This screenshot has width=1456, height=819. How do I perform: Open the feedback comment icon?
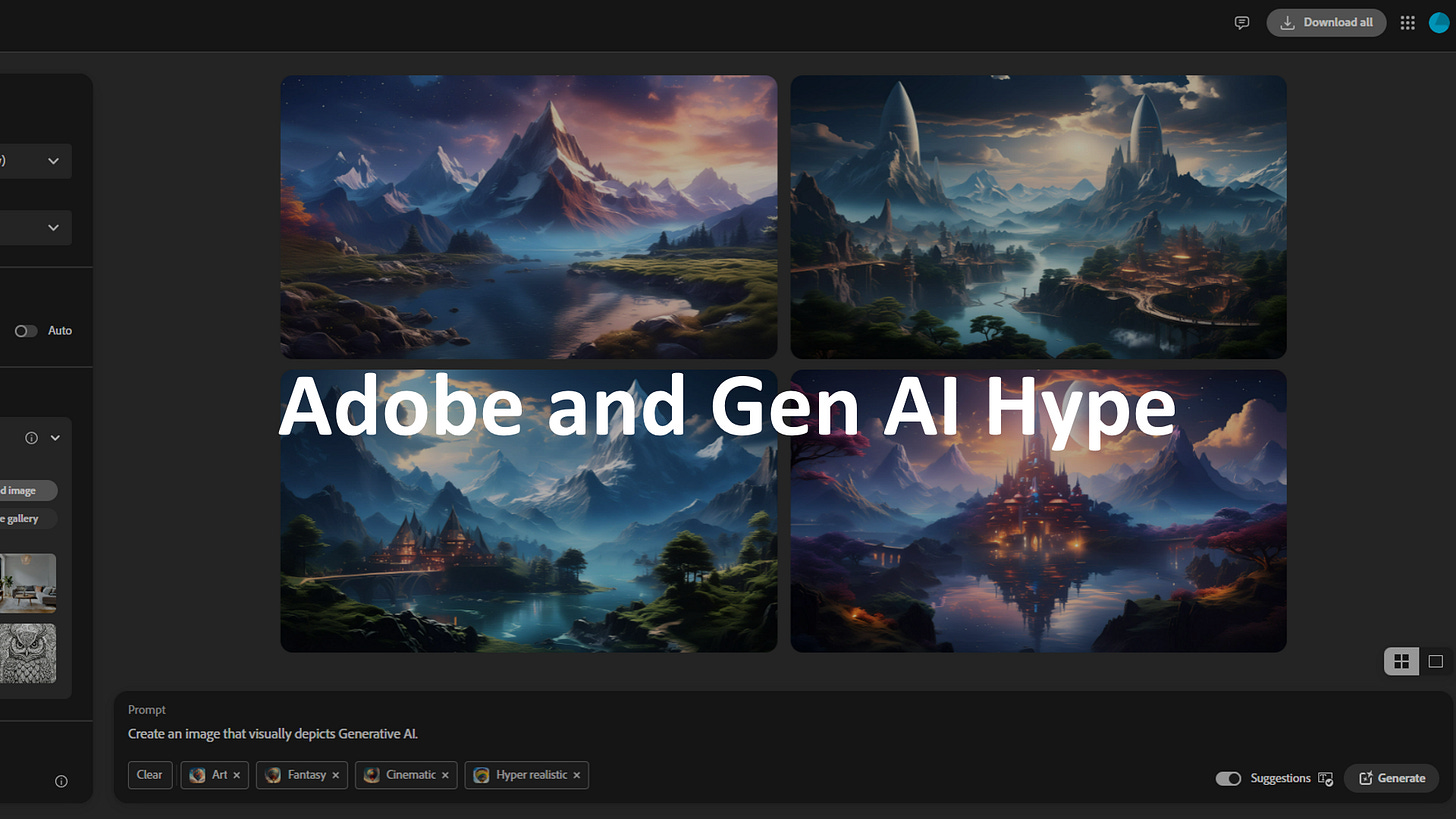[1242, 22]
